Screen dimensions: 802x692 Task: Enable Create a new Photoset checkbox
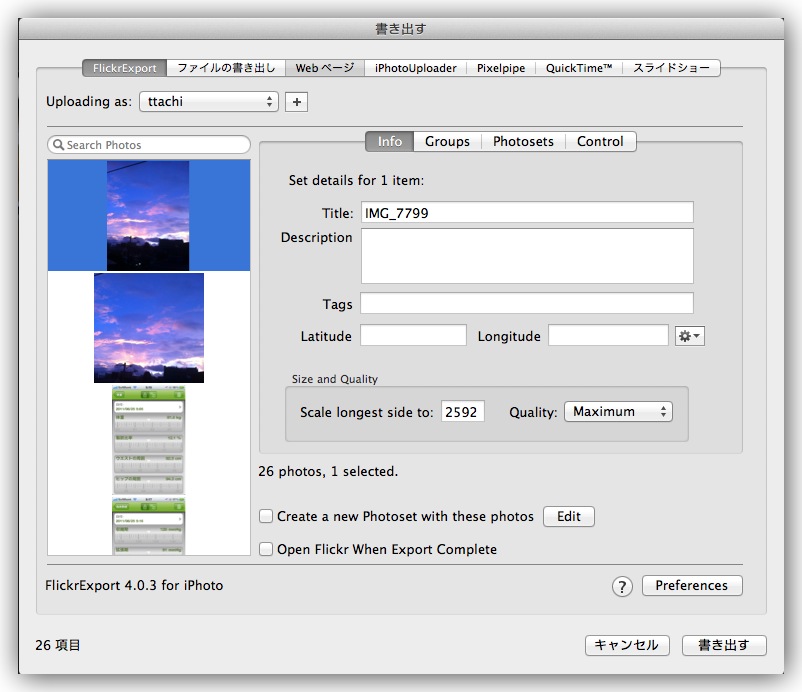266,517
